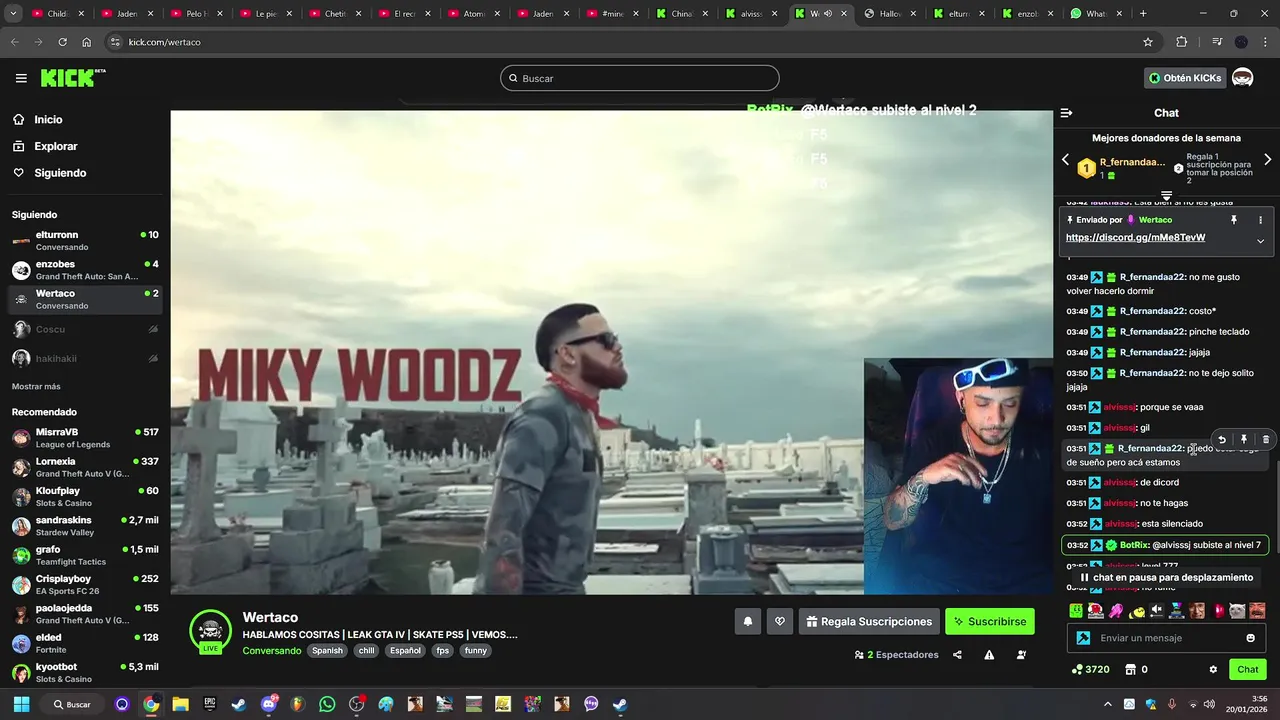Pin the hovered R_fernandaa22 message
The height and width of the screenshot is (720, 1280).
(x=1243, y=439)
